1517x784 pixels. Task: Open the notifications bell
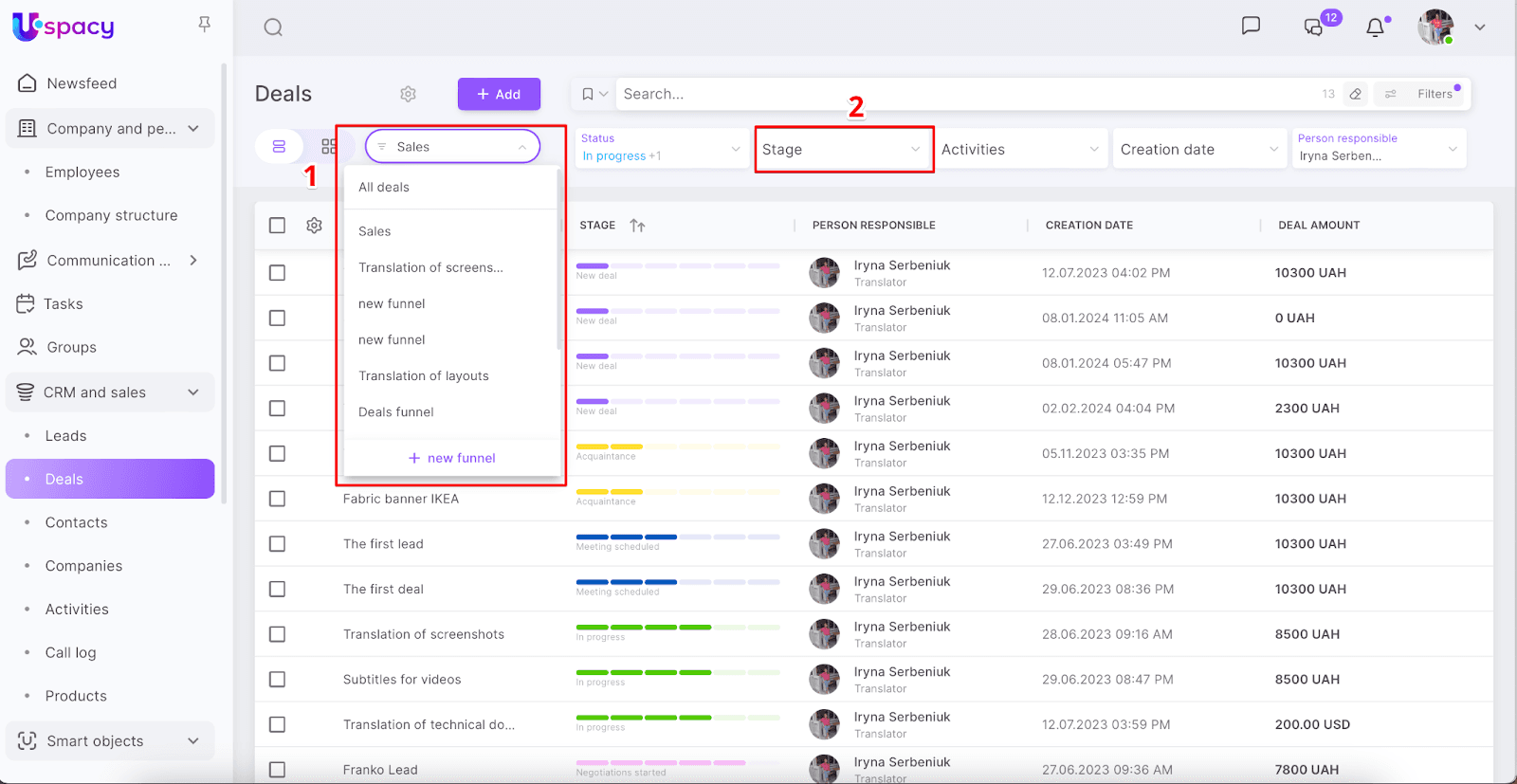pos(1375,27)
